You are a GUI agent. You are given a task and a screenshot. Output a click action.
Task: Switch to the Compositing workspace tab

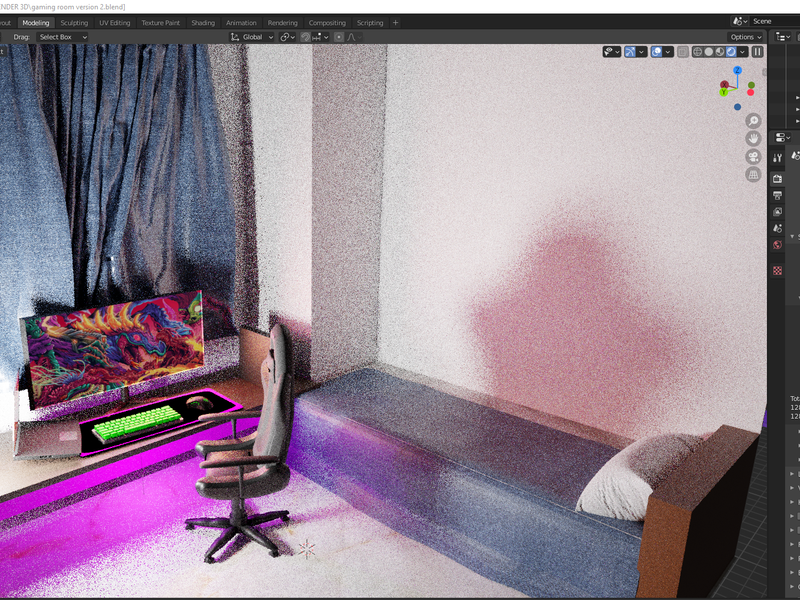pyautogui.click(x=327, y=22)
